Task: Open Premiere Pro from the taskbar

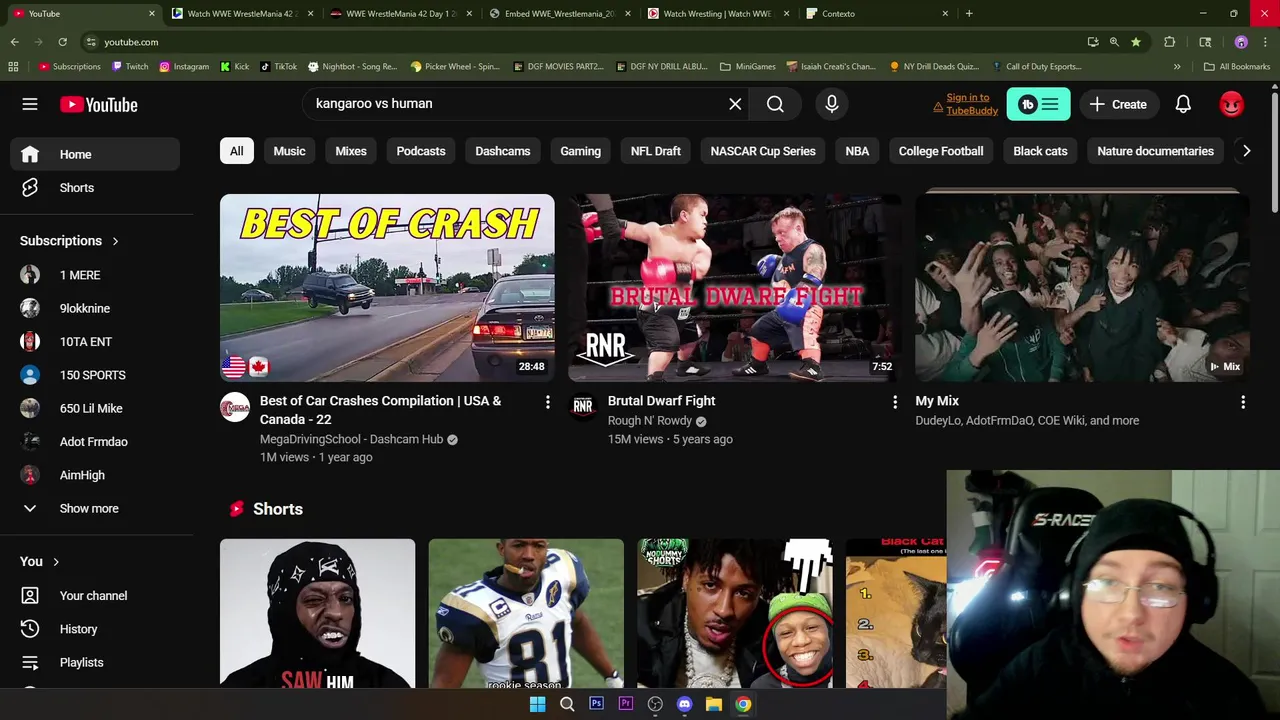Action: coord(626,704)
